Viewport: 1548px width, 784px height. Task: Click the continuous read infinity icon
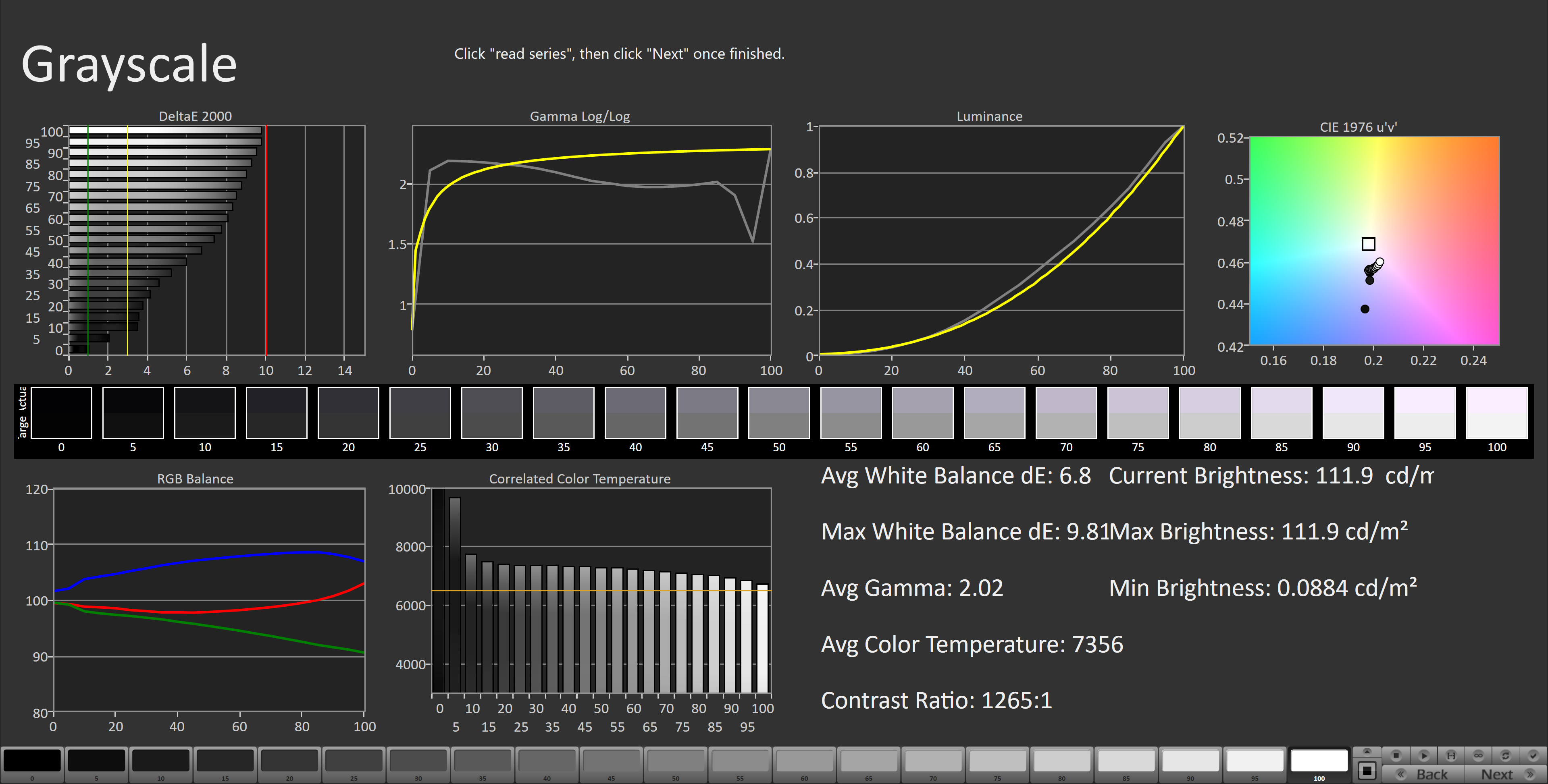(x=1478, y=755)
